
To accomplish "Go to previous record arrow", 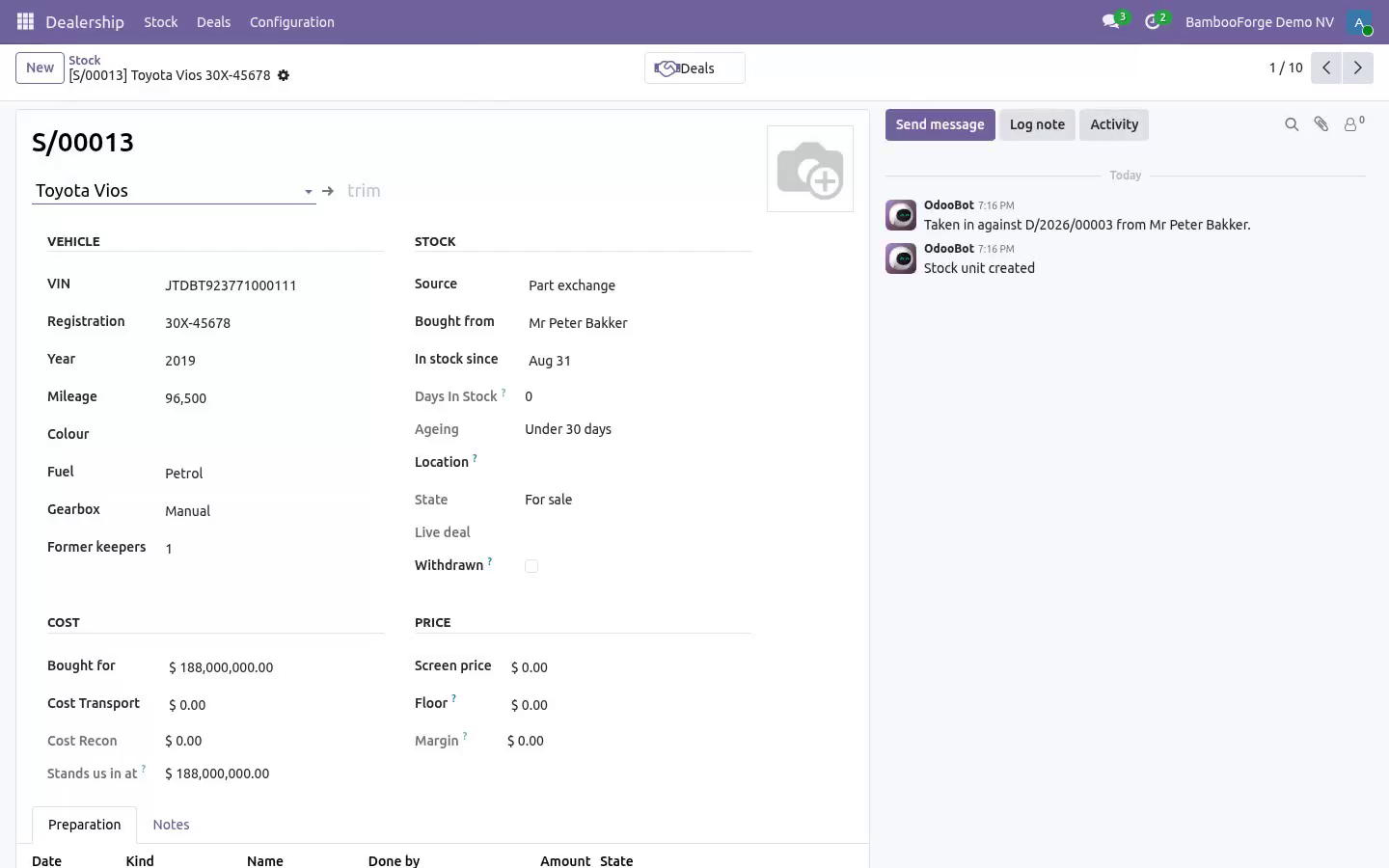I will click(x=1326, y=68).
